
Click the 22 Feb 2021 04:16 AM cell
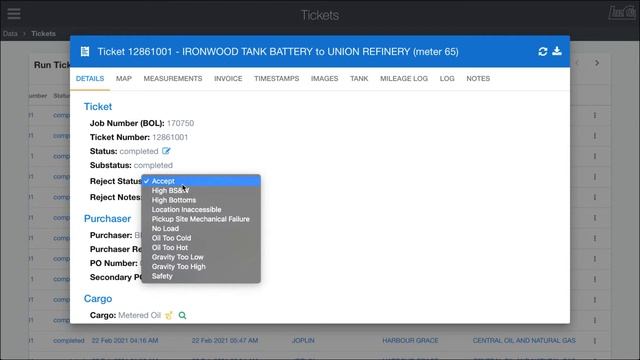tap(125, 340)
